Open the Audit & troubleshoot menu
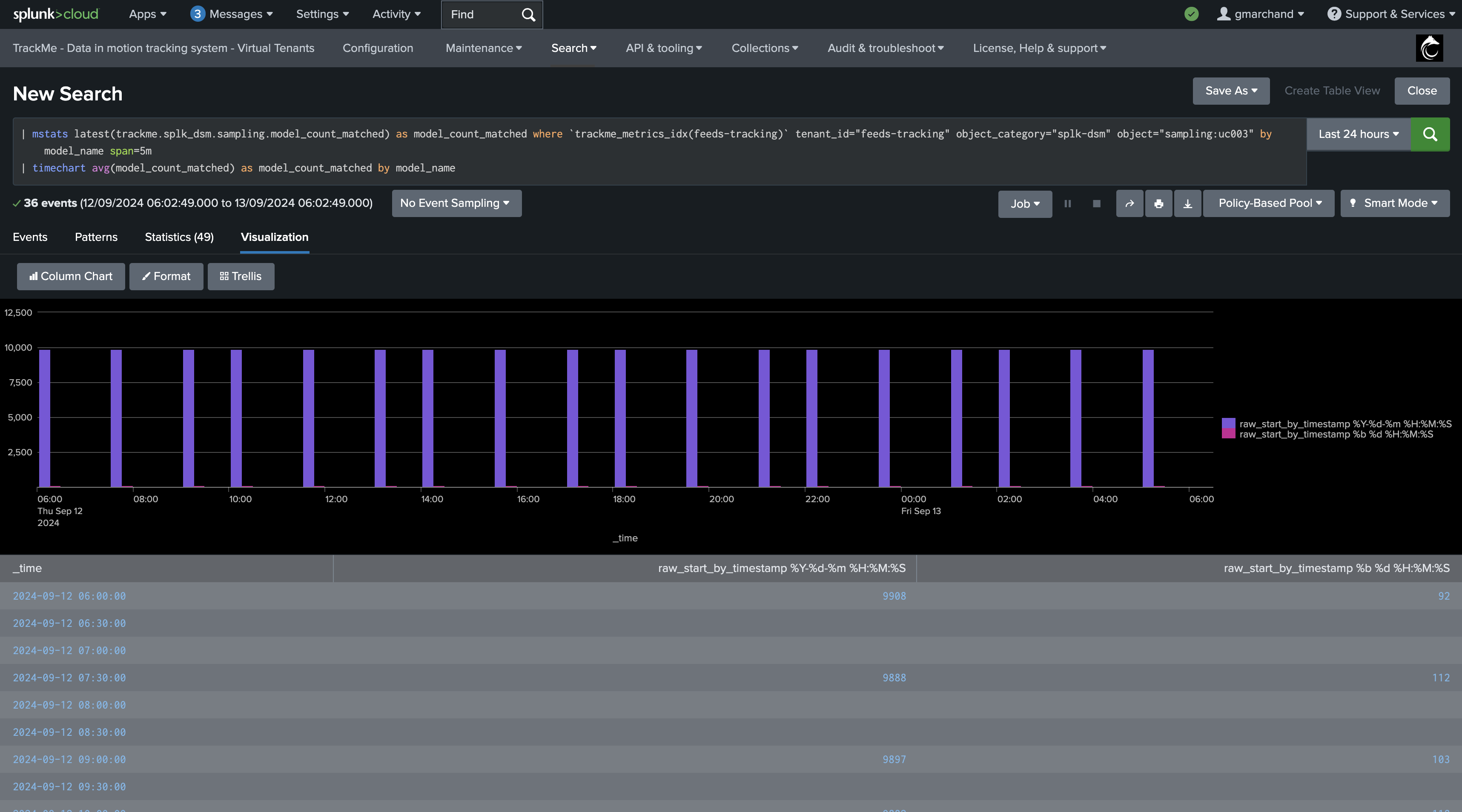Screen dimensions: 1462x812 [x=886, y=48]
